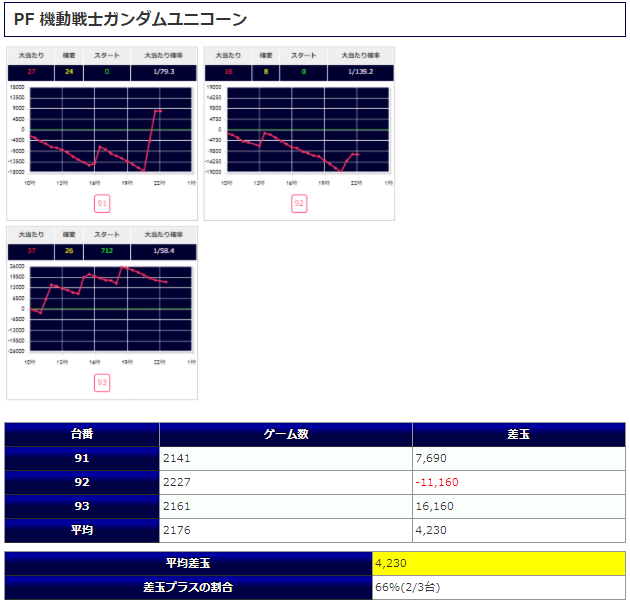This screenshot has width=630, height=607.
Task: Click 確変 count 26 on machine 93
Action: tap(69, 251)
